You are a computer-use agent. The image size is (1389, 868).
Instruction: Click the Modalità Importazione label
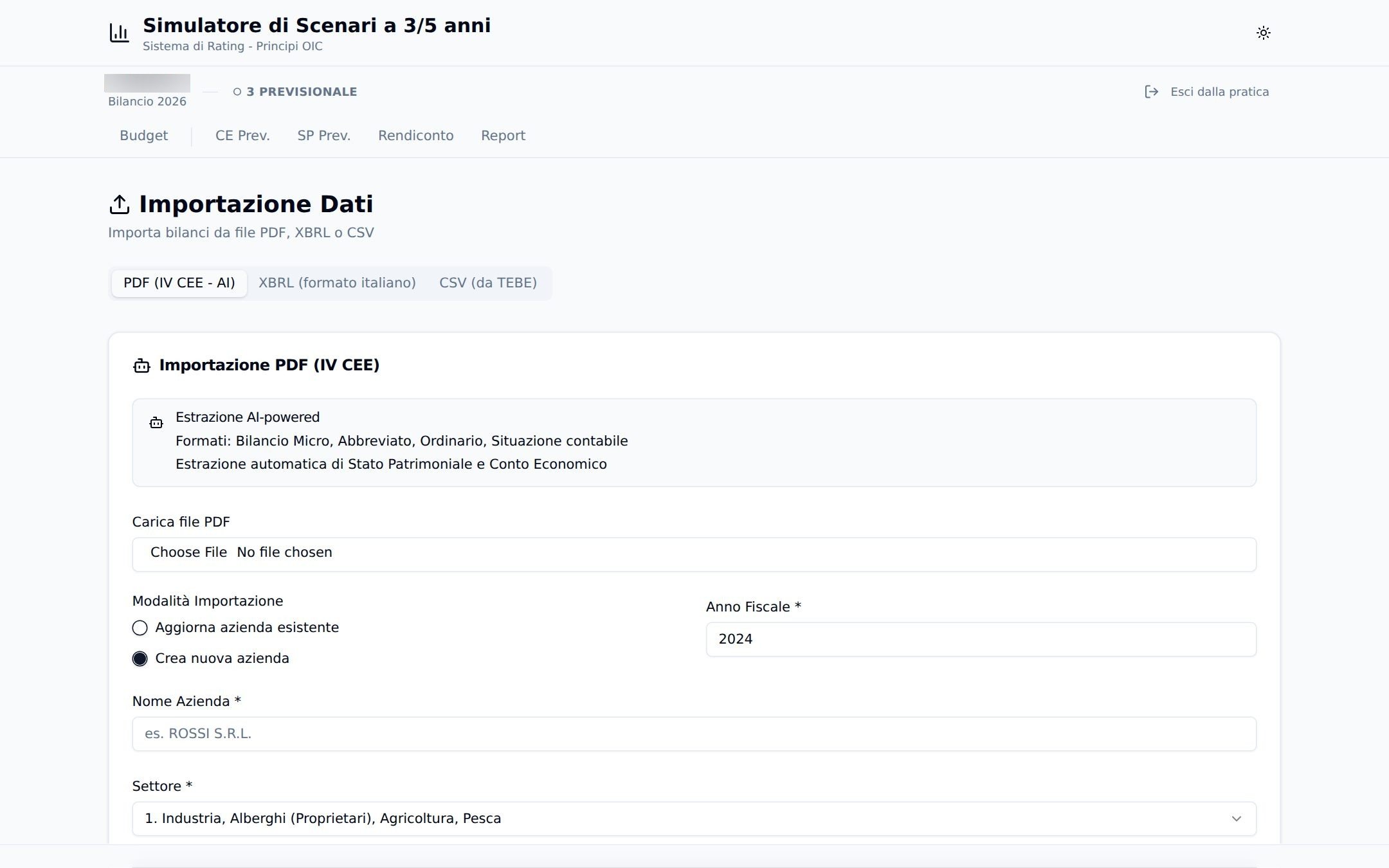point(208,601)
